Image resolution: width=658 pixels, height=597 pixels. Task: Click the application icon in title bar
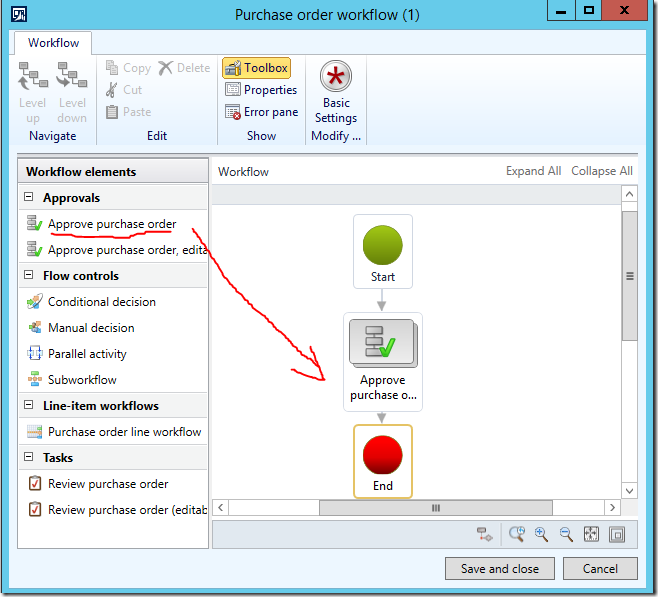[18, 14]
